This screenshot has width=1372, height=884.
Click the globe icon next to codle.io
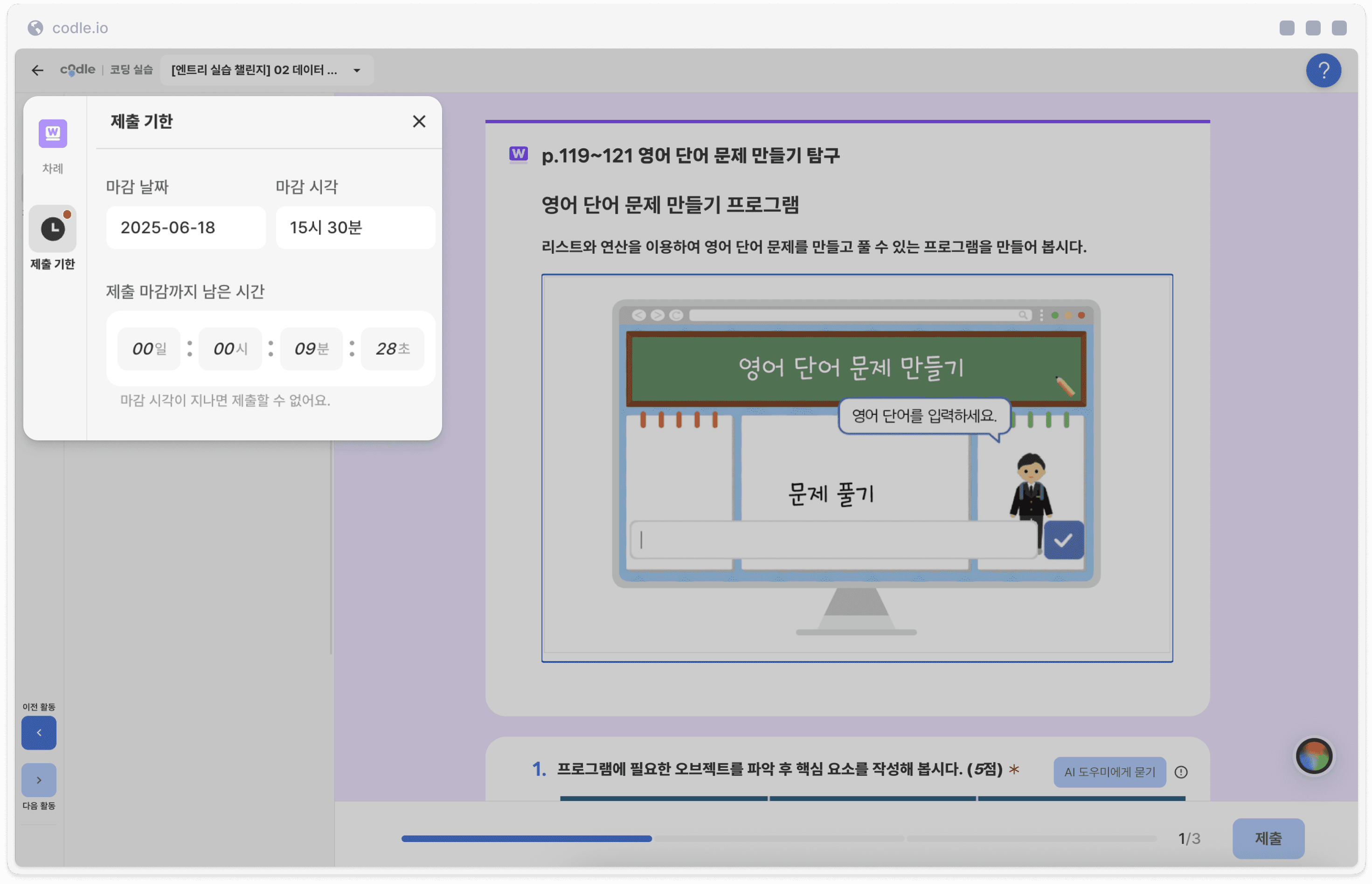[x=35, y=28]
